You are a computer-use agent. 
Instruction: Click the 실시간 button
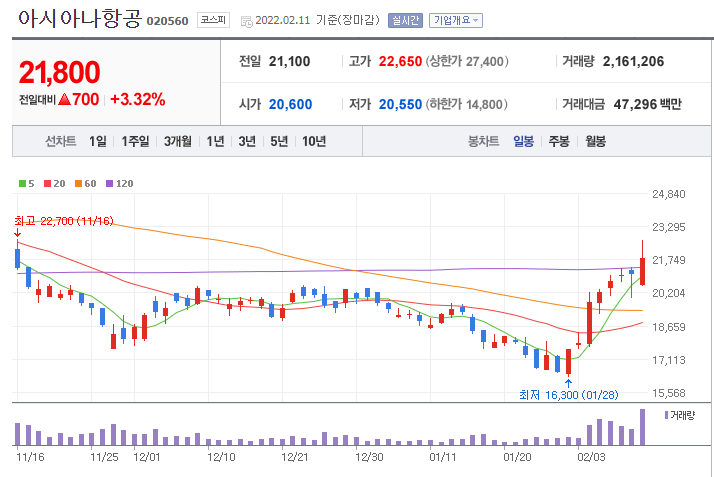point(405,20)
